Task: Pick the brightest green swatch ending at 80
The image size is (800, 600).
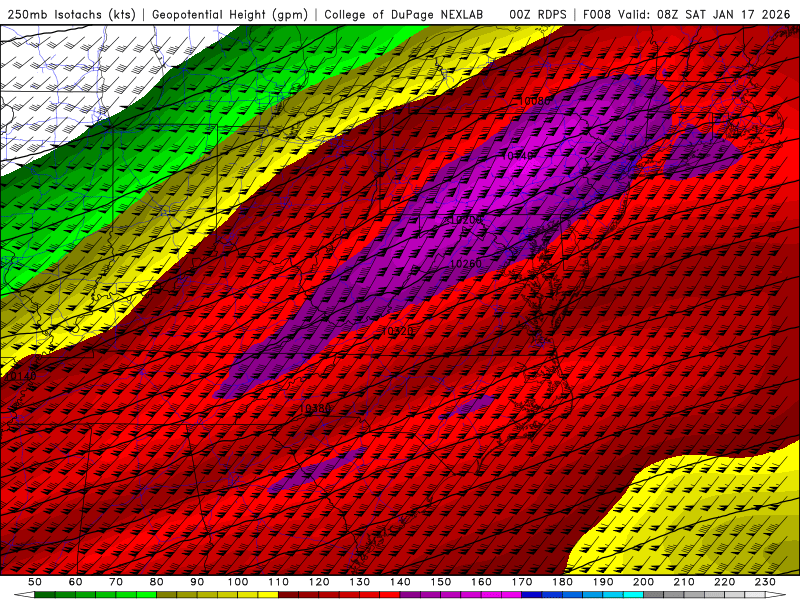Action: click(x=146, y=595)
